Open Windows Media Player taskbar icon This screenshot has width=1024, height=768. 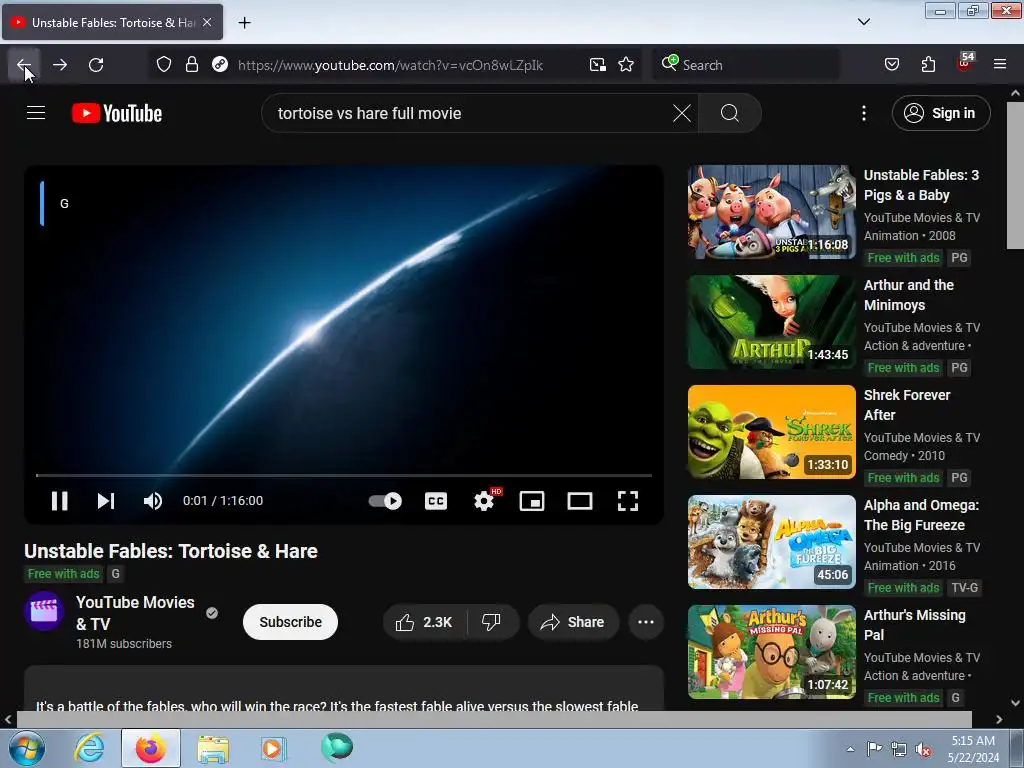coord(273,748)
